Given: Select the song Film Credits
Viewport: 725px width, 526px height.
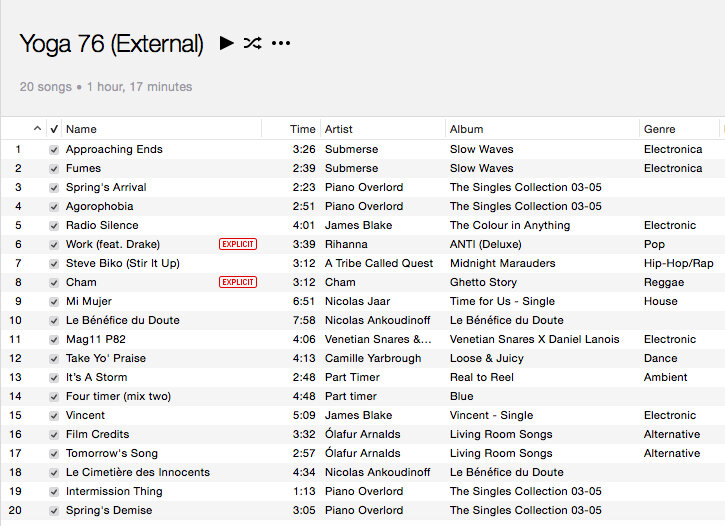Looking at the screenshot, I should (98, 434).
